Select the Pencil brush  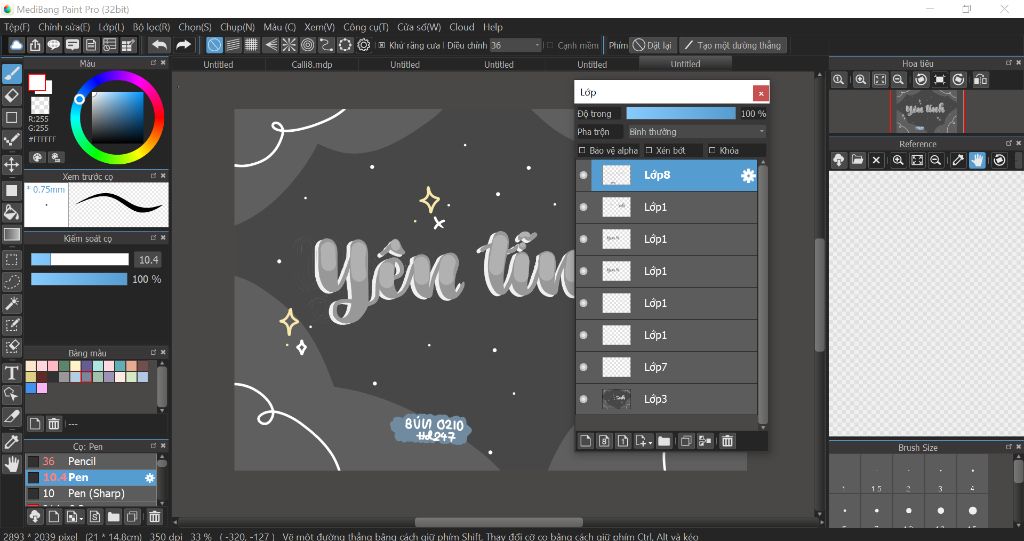tap(90, 461)
